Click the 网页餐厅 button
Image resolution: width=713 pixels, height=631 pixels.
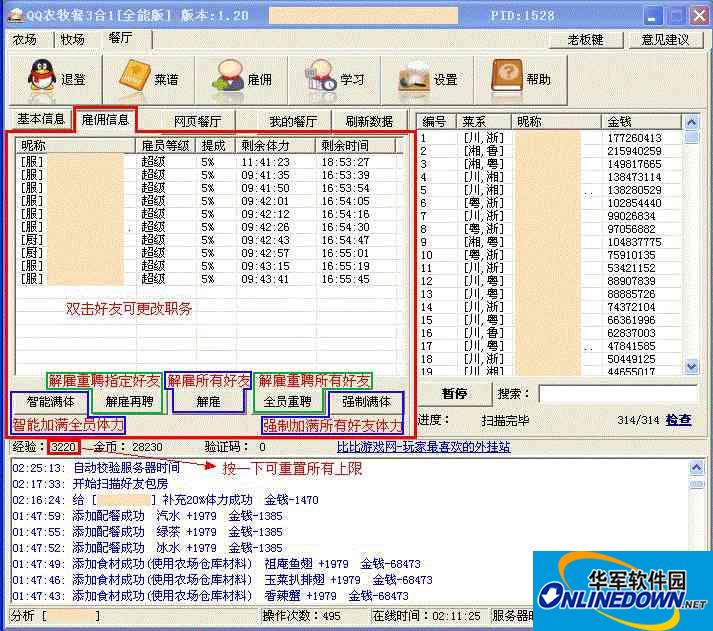[x=198, y=121]
